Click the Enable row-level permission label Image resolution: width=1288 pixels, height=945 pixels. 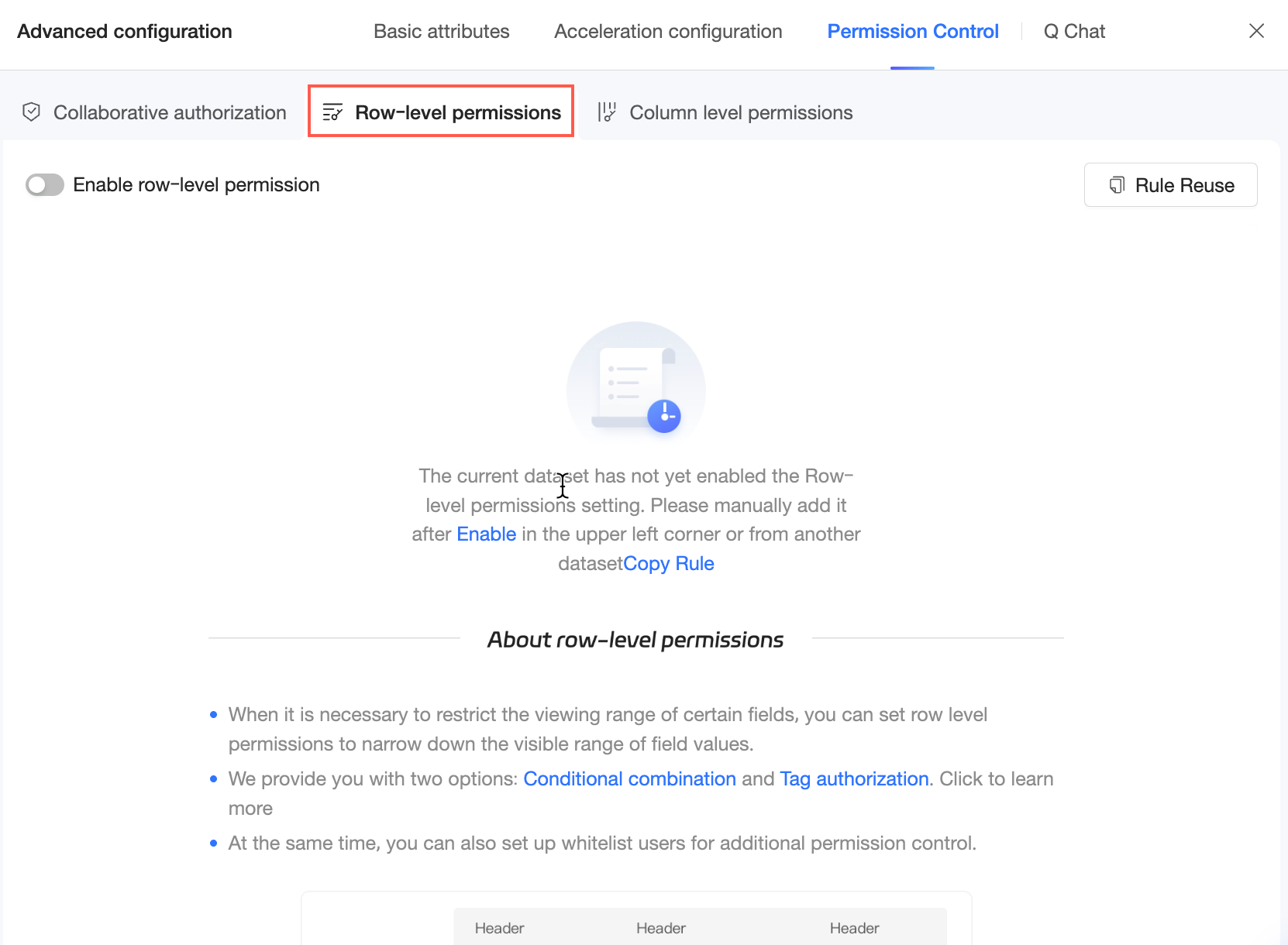click(197, 185)
